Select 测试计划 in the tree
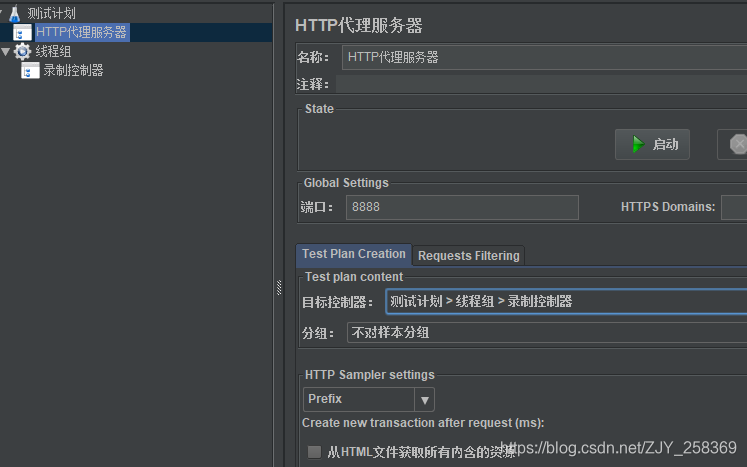The width and height of the screenshot is (747, 467). pyautogui.click(x=51, y=13)
